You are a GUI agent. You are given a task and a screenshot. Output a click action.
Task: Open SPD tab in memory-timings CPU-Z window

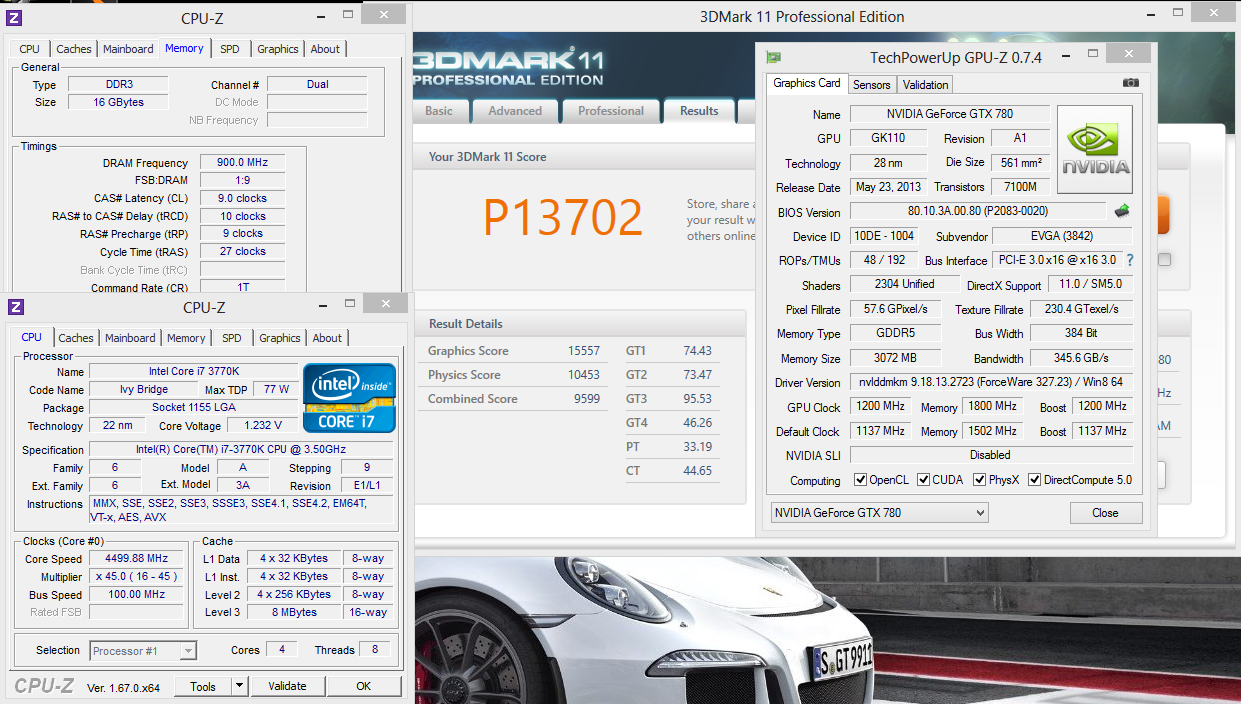pos(230,49)
